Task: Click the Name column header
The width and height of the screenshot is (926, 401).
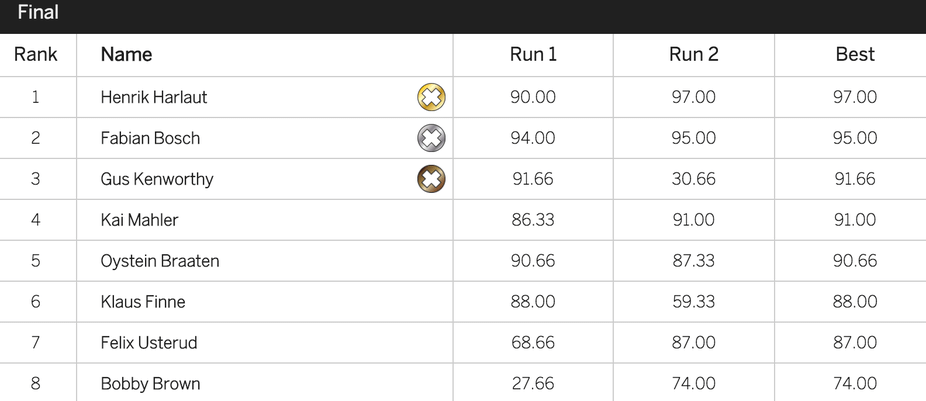Action: [x=126, y=54]
